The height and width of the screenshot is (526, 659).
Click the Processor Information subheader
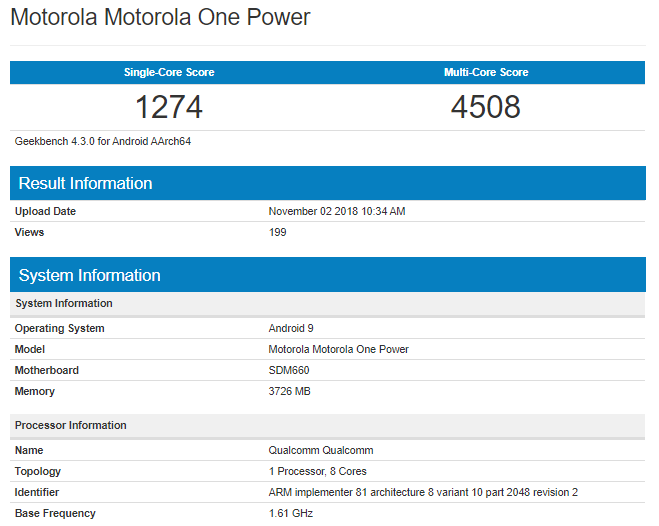(x=328, y=426)
